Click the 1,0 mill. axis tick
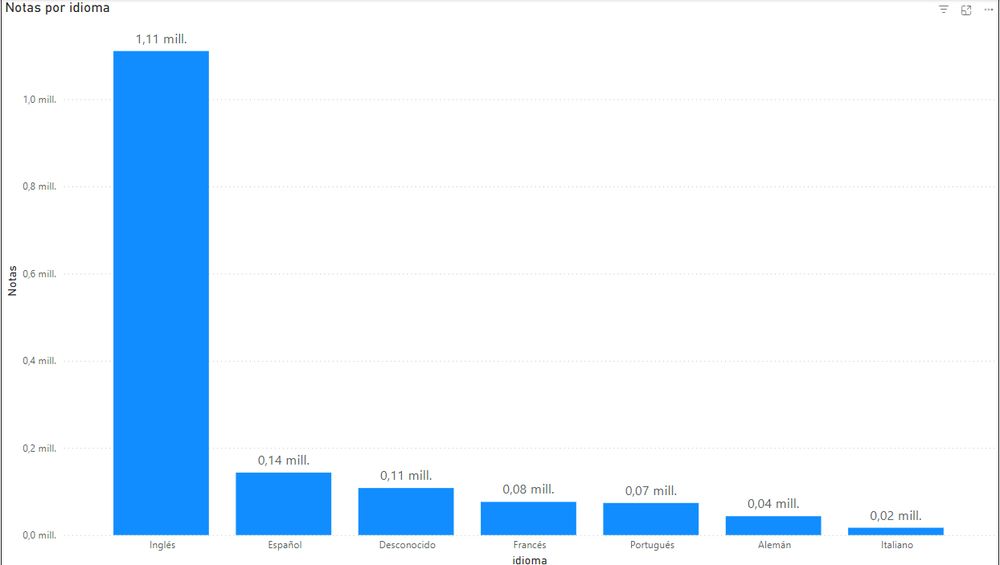Screen dimensions: 1000x565 [40, 100]
